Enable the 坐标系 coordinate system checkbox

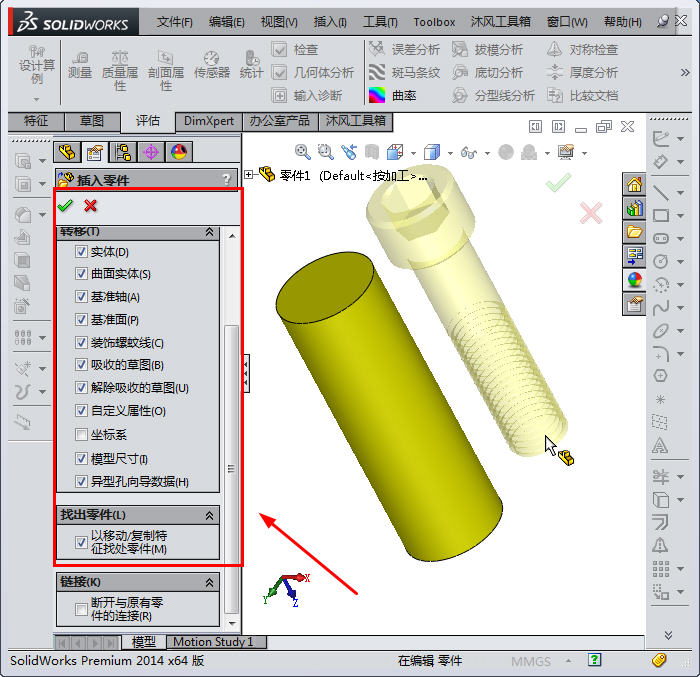82,435
